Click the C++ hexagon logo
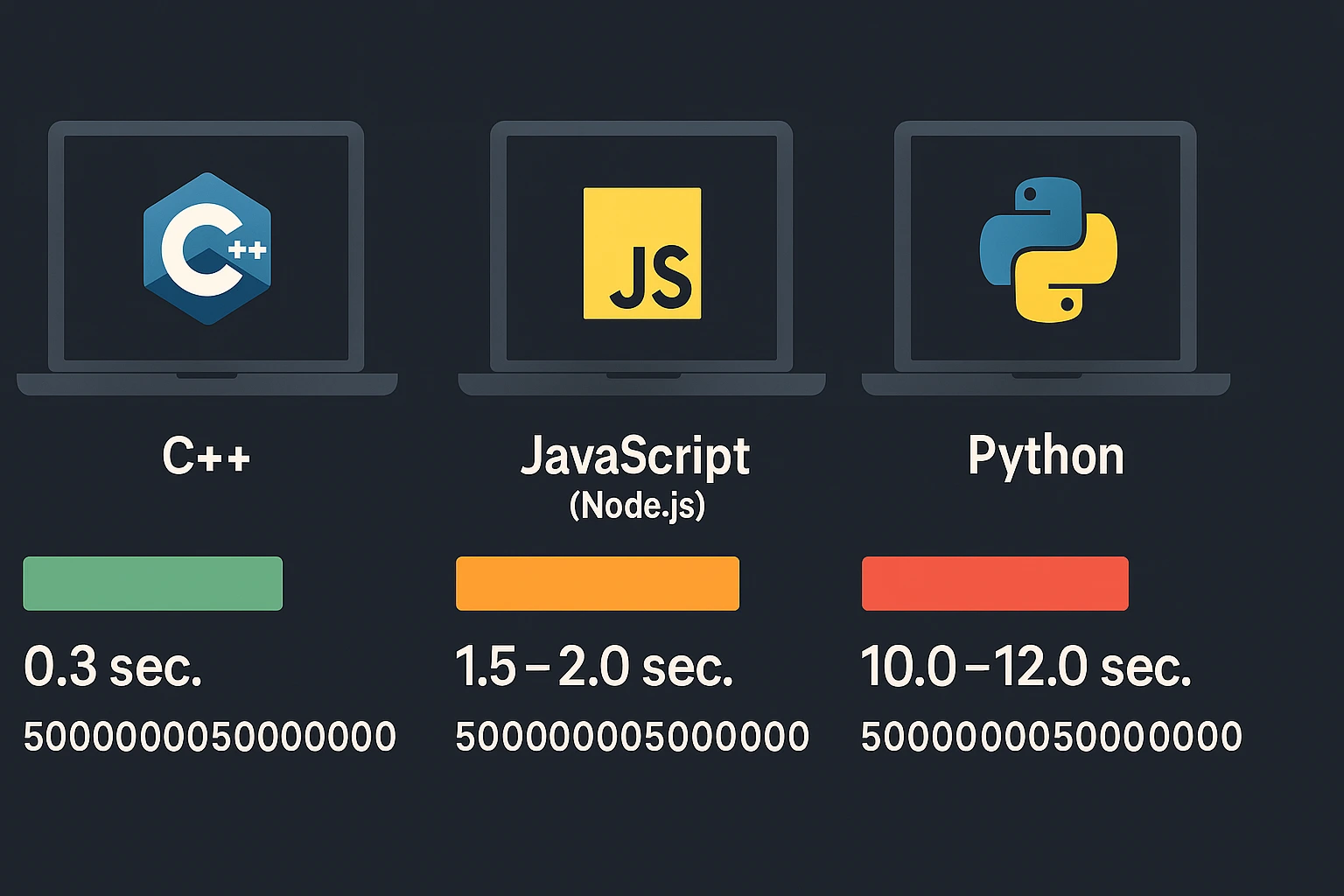This screenshot has height=896, width=1344. click(206, 249)
